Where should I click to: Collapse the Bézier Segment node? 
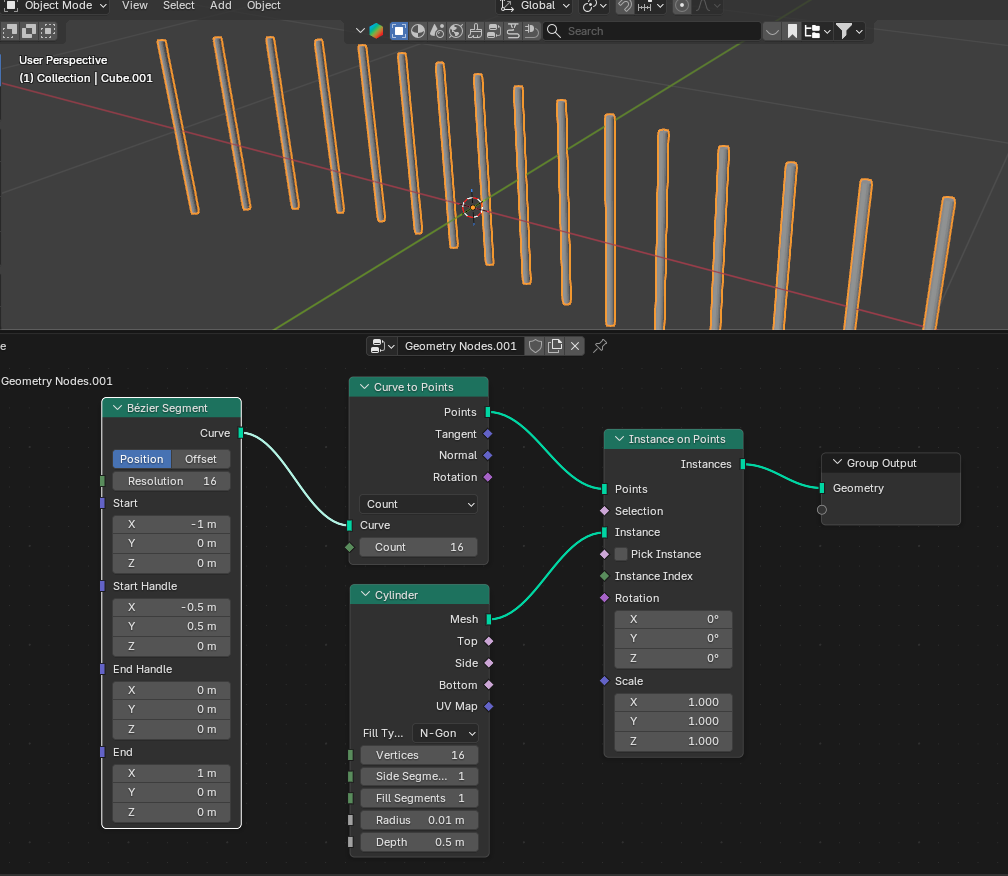pos(117,407)
